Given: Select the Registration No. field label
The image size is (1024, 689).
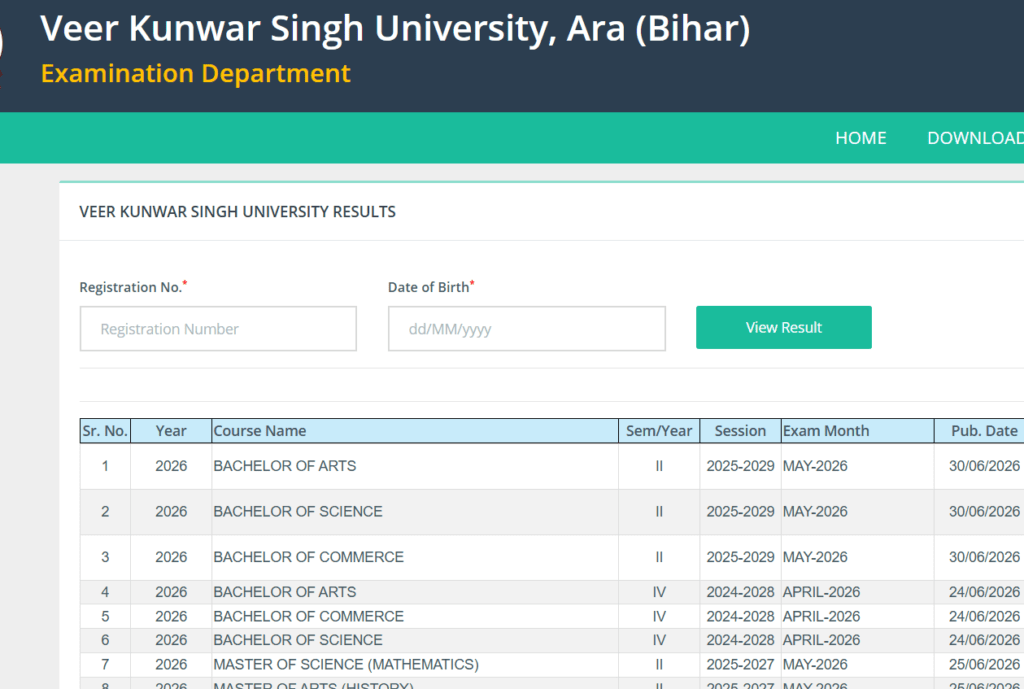Looking at the screenshot, I should (133, 287).
